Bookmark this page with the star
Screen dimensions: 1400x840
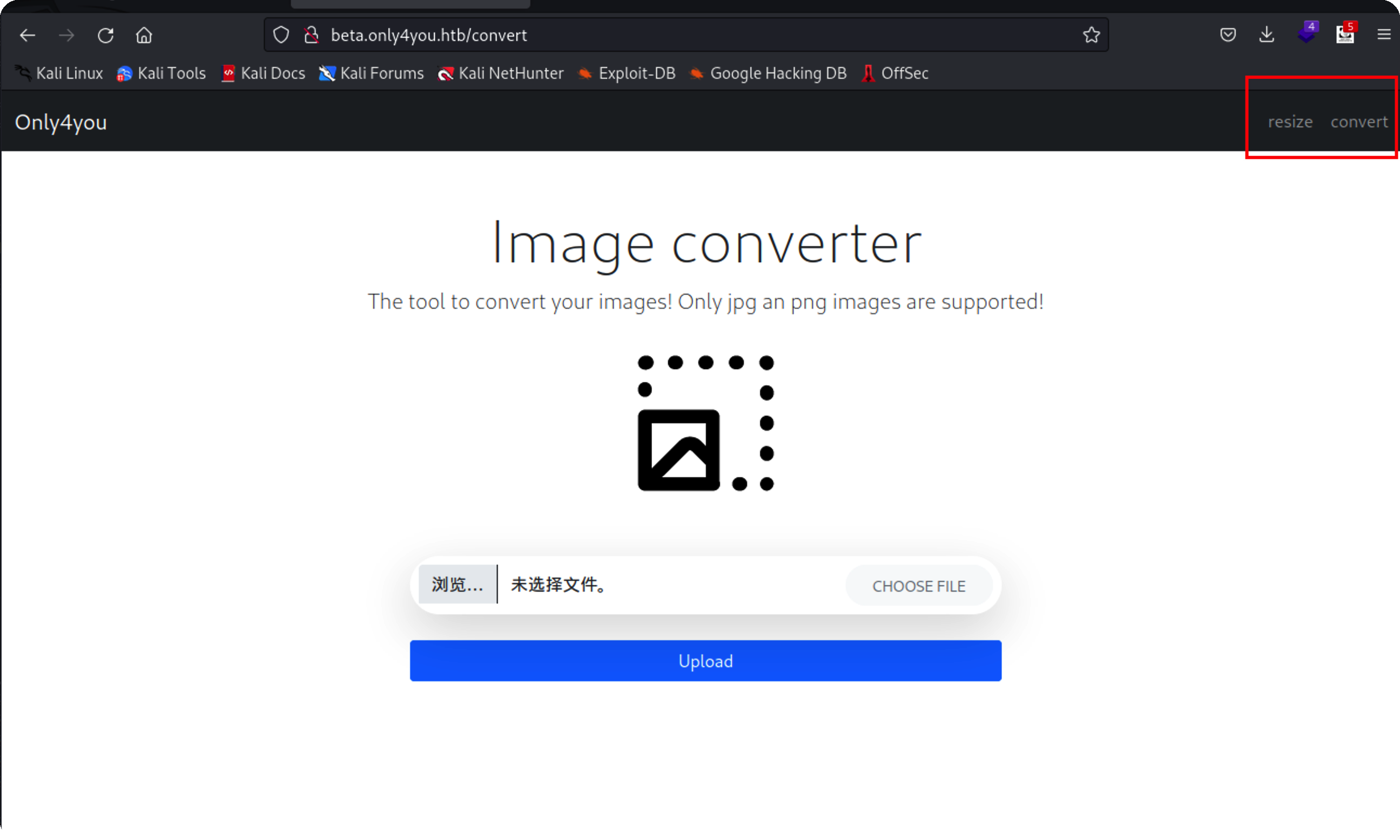pyautogui.click(x=1091, y=35)
